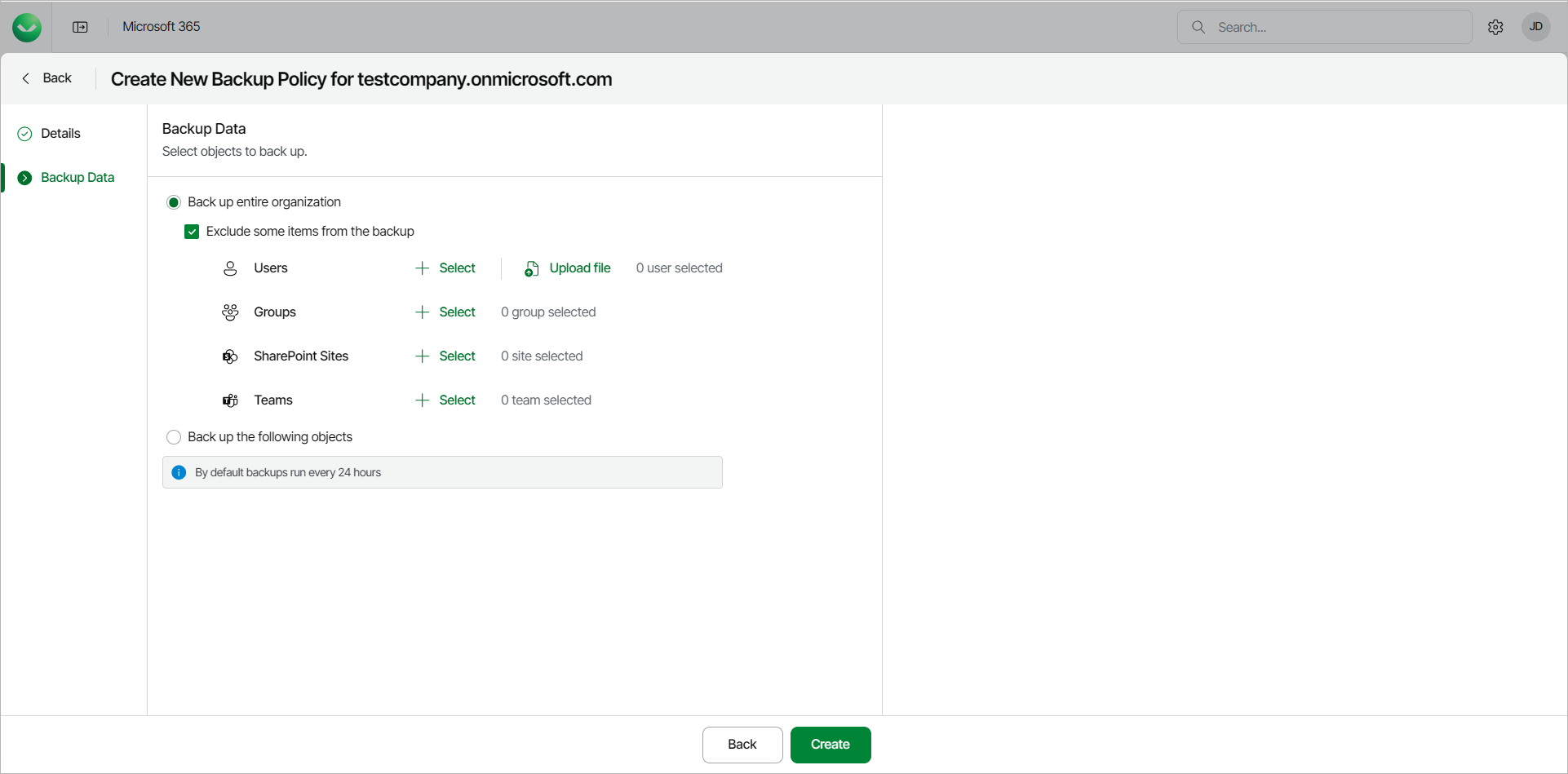This screenshot has height=774, width=1568.
Task: Select Back up the following objects radio
Action: tap(174, 437)
